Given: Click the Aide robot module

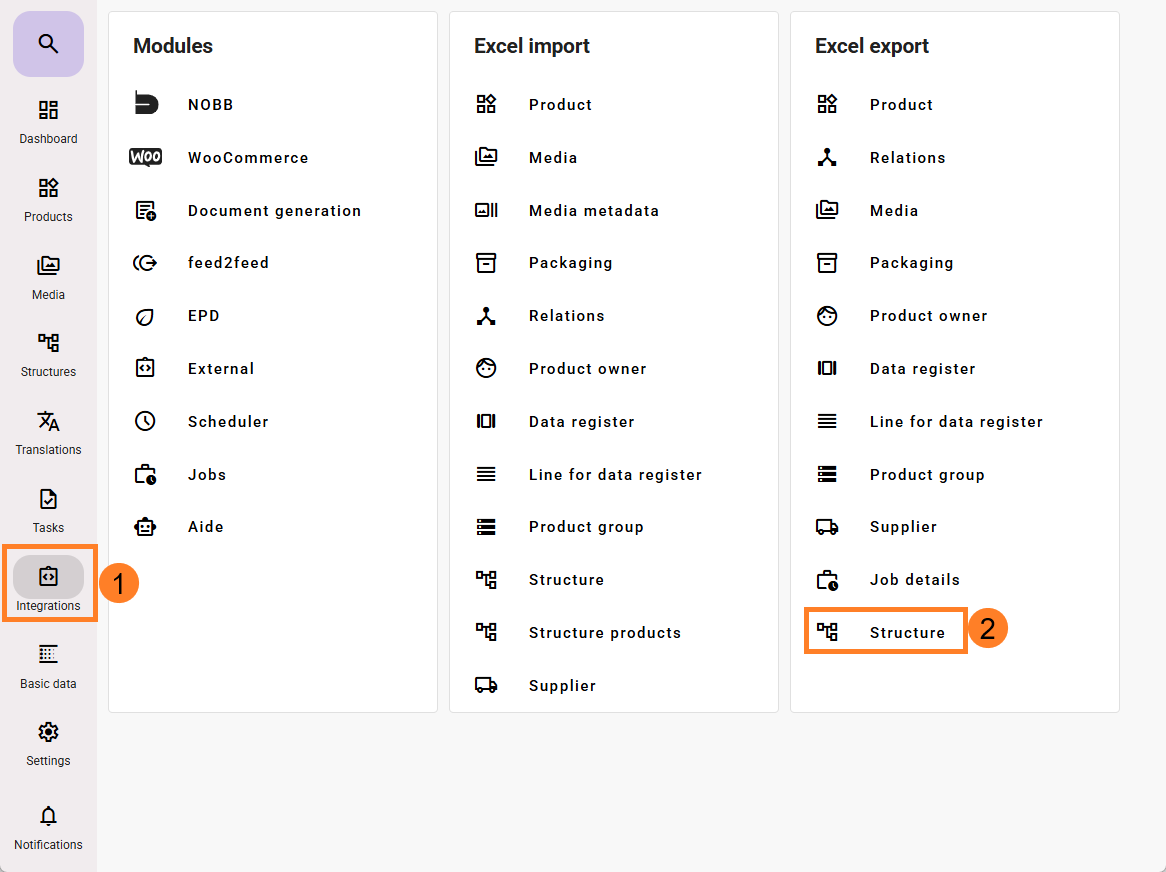Looking at the screenshot, I should pyautogui.click(x=205, y=527).
